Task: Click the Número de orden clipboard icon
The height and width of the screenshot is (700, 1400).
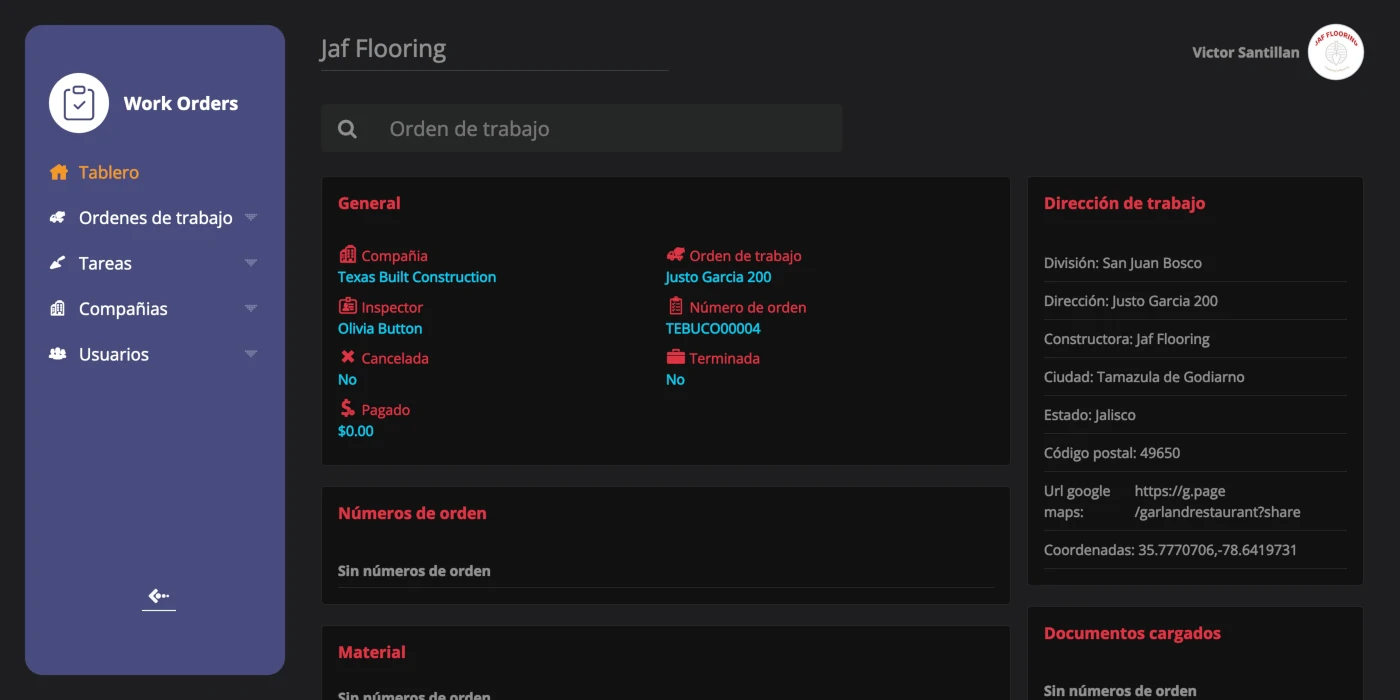Action: tap(675, 307)
